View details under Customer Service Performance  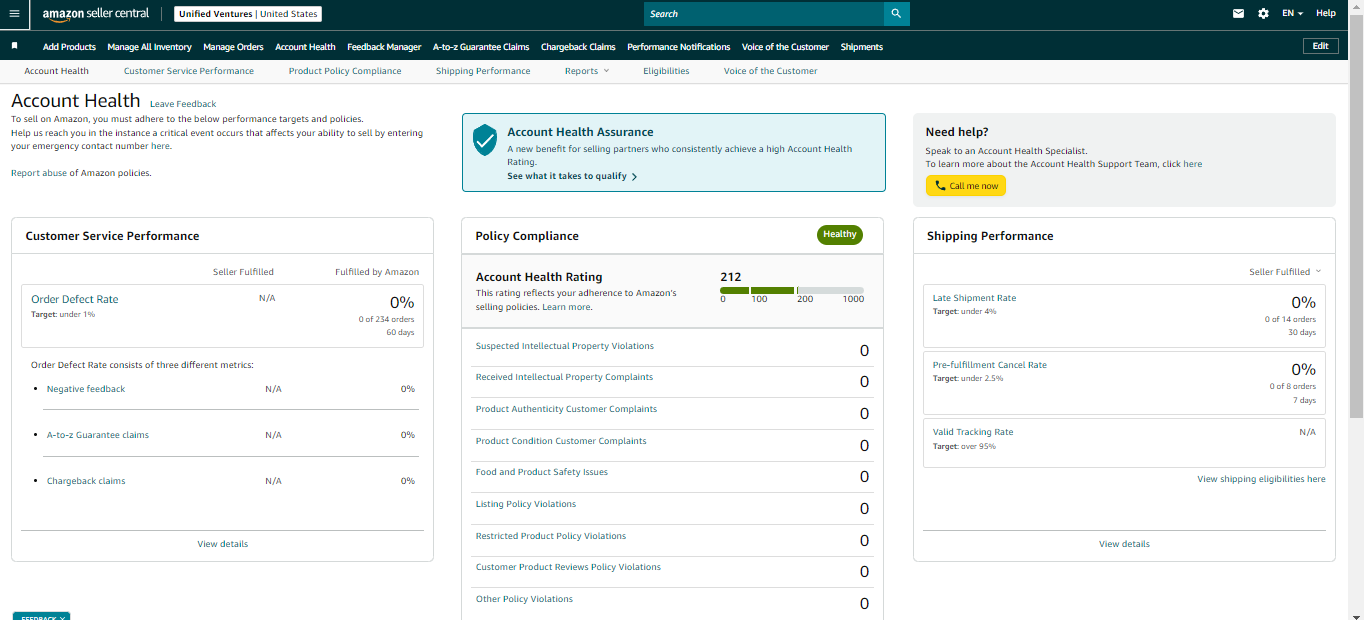pos(223,544)
